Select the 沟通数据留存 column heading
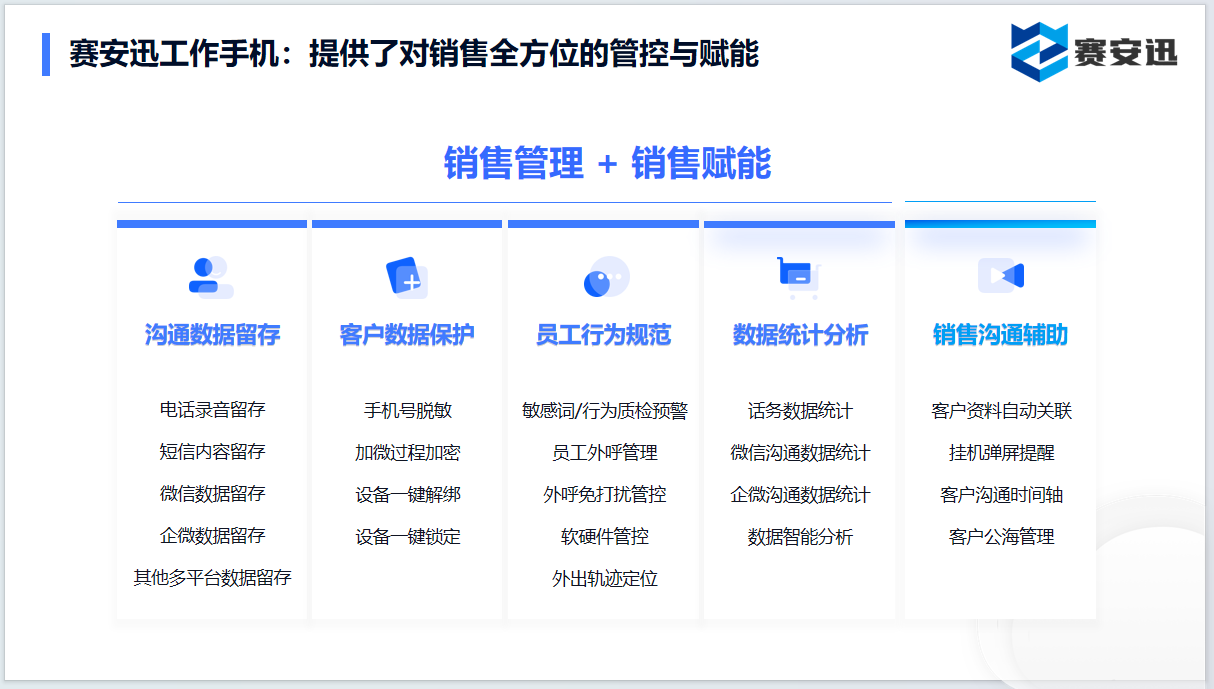1214x689 pixels. point(212,335)
